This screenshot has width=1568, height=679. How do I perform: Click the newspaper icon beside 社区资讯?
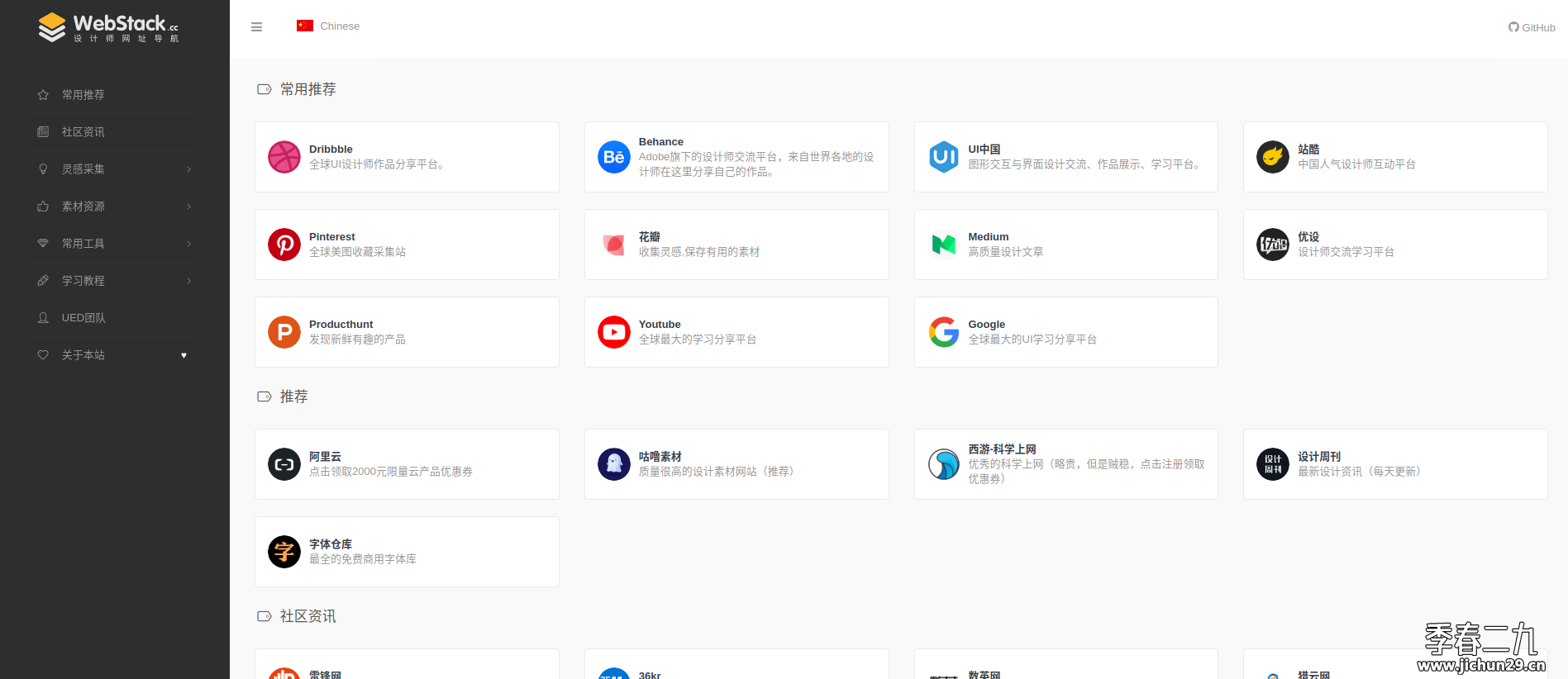click(43, 132)
